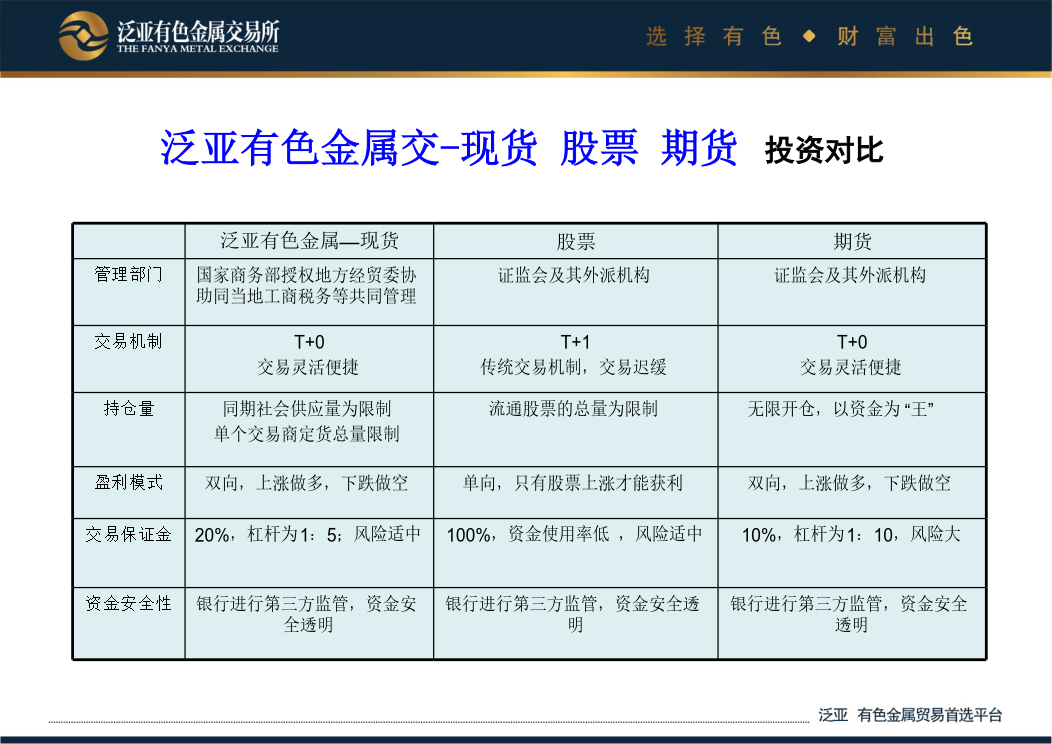Click row label 交易机制

128,341
